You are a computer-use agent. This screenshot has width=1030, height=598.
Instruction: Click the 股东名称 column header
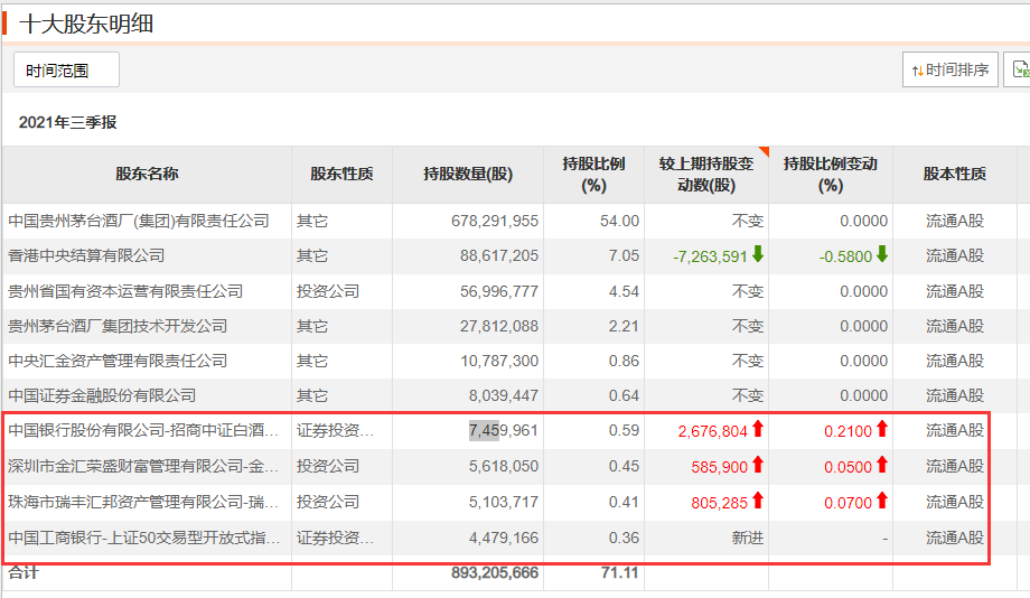pyautogui.click(x=147, y=174)
